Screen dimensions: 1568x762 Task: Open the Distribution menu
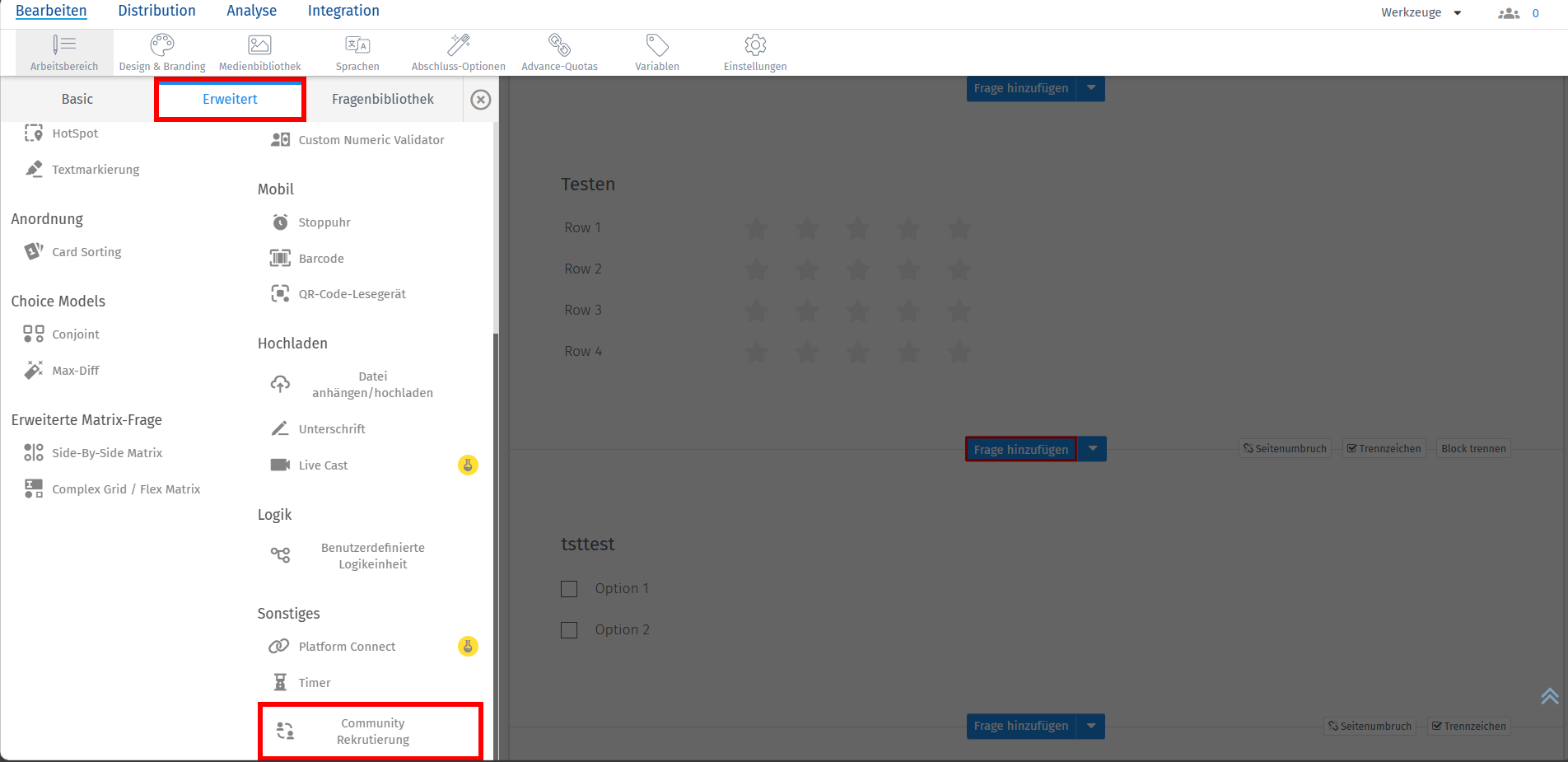point(156,11)
